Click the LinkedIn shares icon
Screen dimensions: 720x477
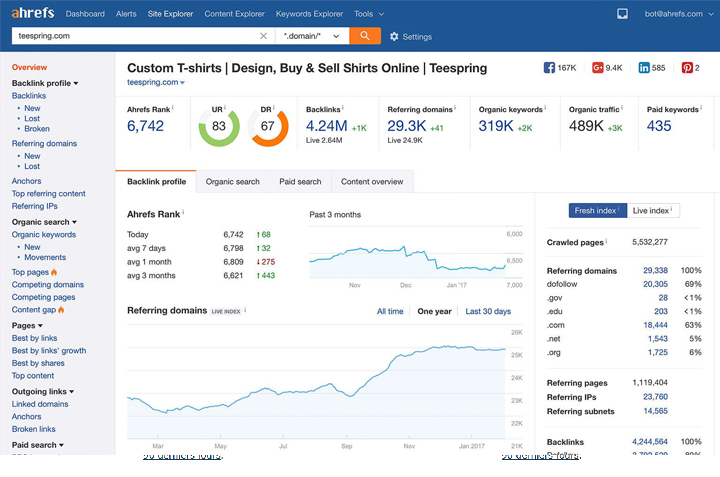pyautogui.click(x=644, y=68)
